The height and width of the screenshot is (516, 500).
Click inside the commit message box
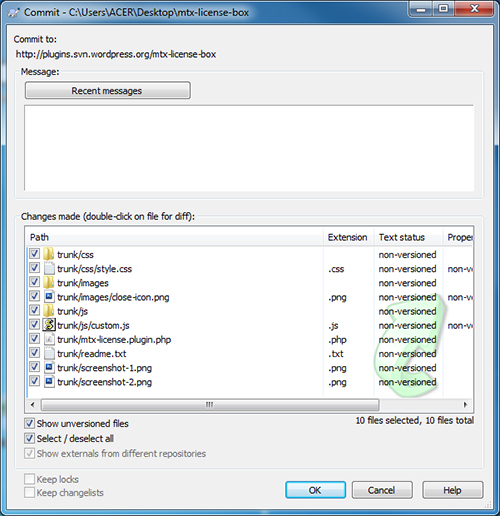tap(249, 148)
